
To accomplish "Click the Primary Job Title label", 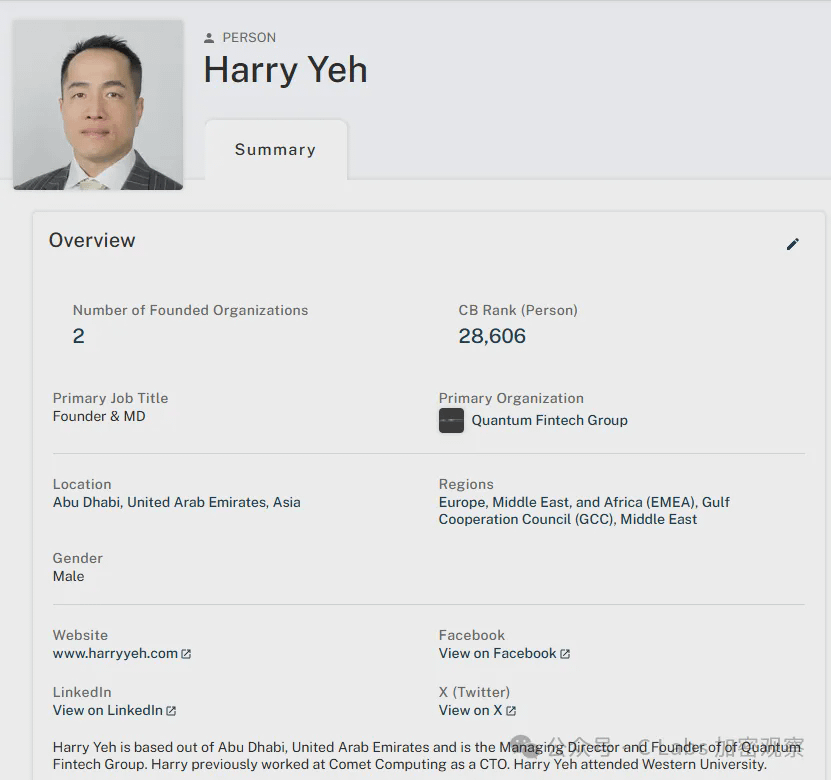I will tap(110, 398).
